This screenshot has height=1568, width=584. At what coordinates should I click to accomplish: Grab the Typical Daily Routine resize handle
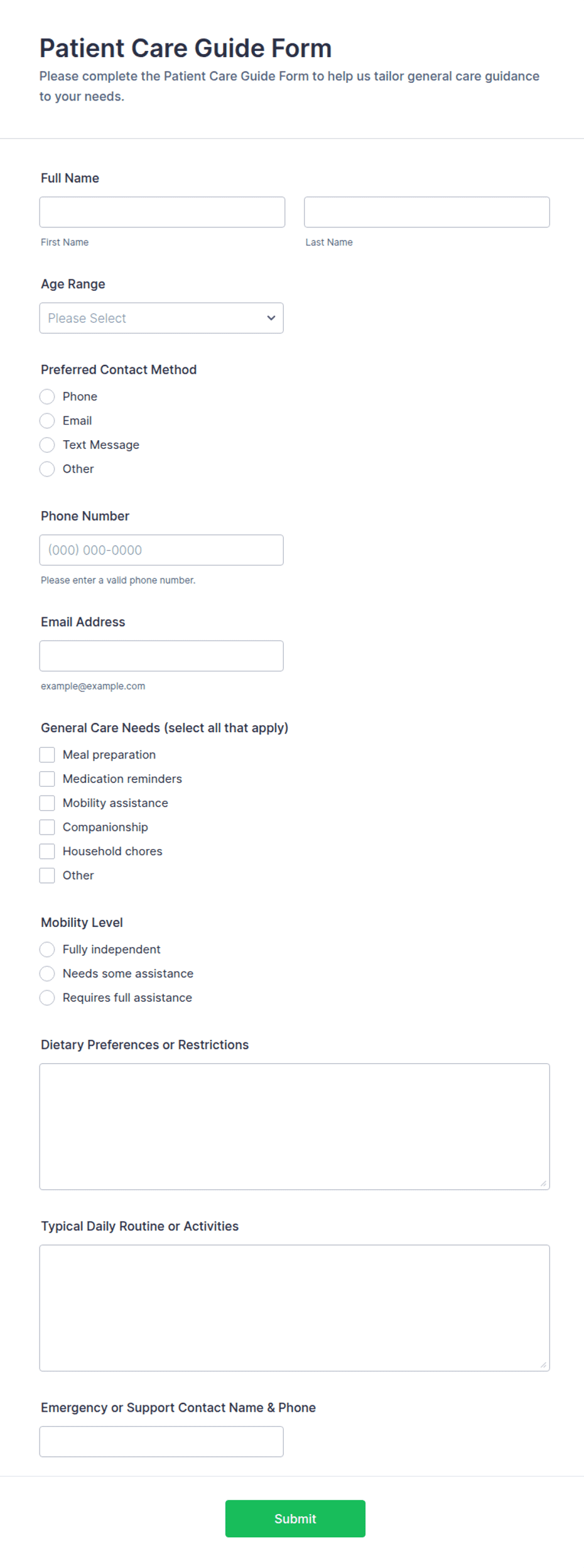pos(543,1365)
